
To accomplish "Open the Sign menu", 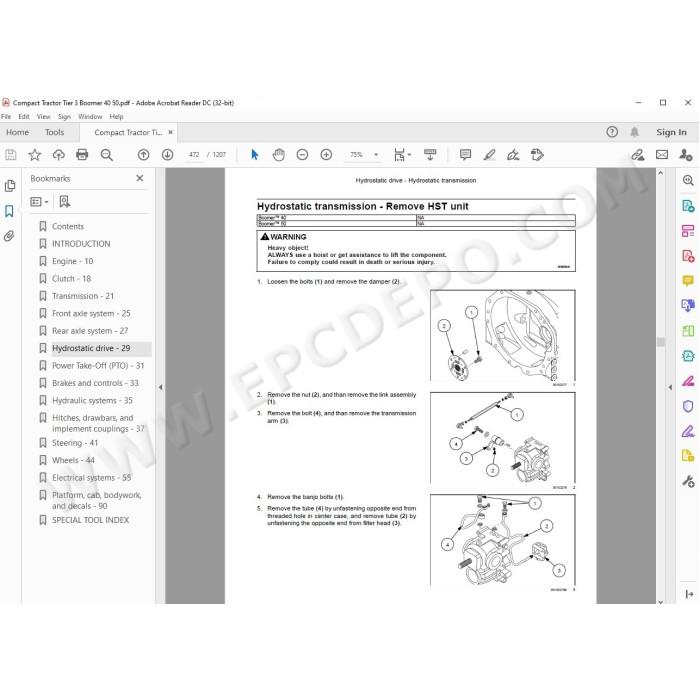I will [64, 117].
